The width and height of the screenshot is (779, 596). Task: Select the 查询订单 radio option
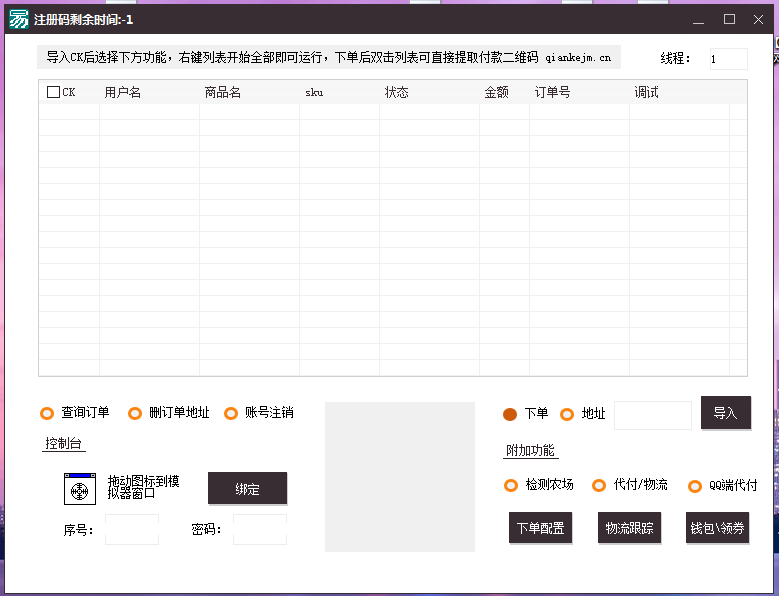pos(47,413)
